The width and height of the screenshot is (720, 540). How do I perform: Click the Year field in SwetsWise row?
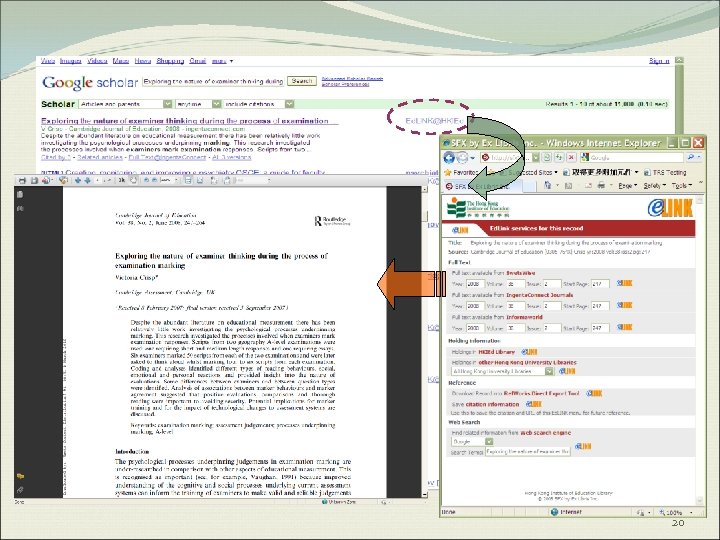point(475,284)
